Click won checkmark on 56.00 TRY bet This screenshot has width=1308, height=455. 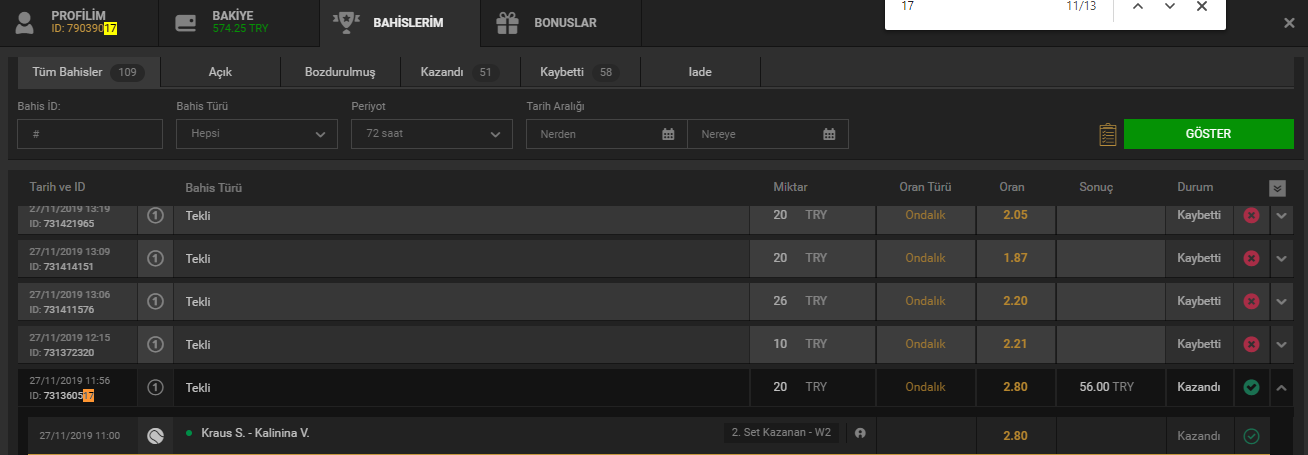[1250, 387]
